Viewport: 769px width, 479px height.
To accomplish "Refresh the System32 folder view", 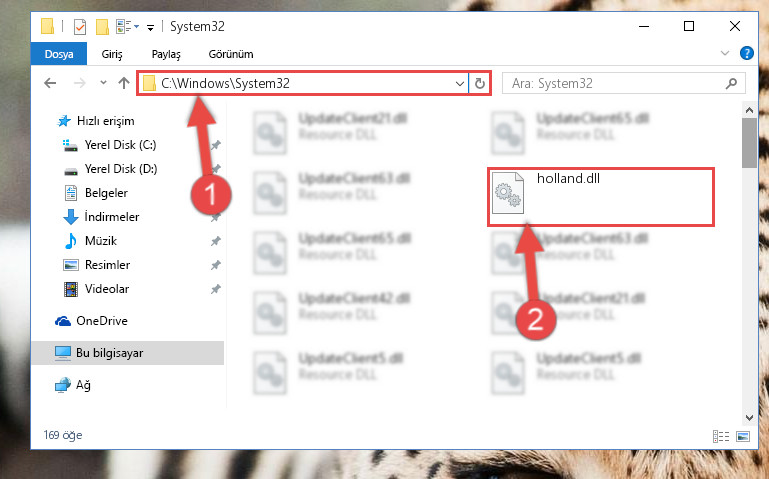I will 480,84.
